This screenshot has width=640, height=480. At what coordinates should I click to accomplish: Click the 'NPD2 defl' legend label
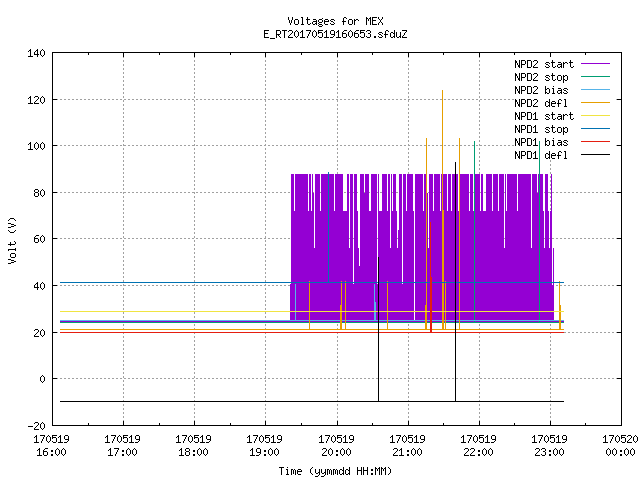click(x=541, y=103)
